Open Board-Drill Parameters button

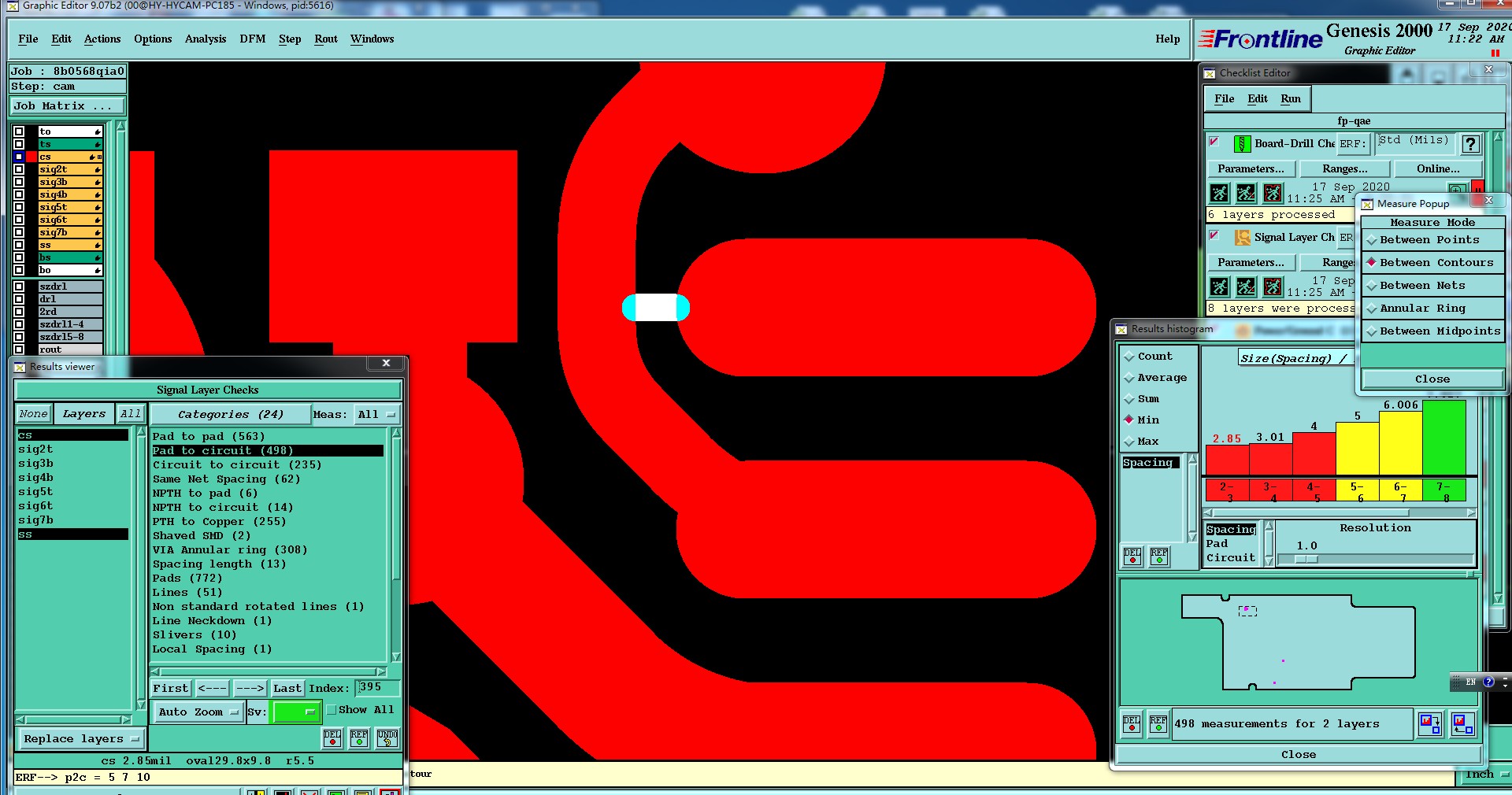[1251, 169]
